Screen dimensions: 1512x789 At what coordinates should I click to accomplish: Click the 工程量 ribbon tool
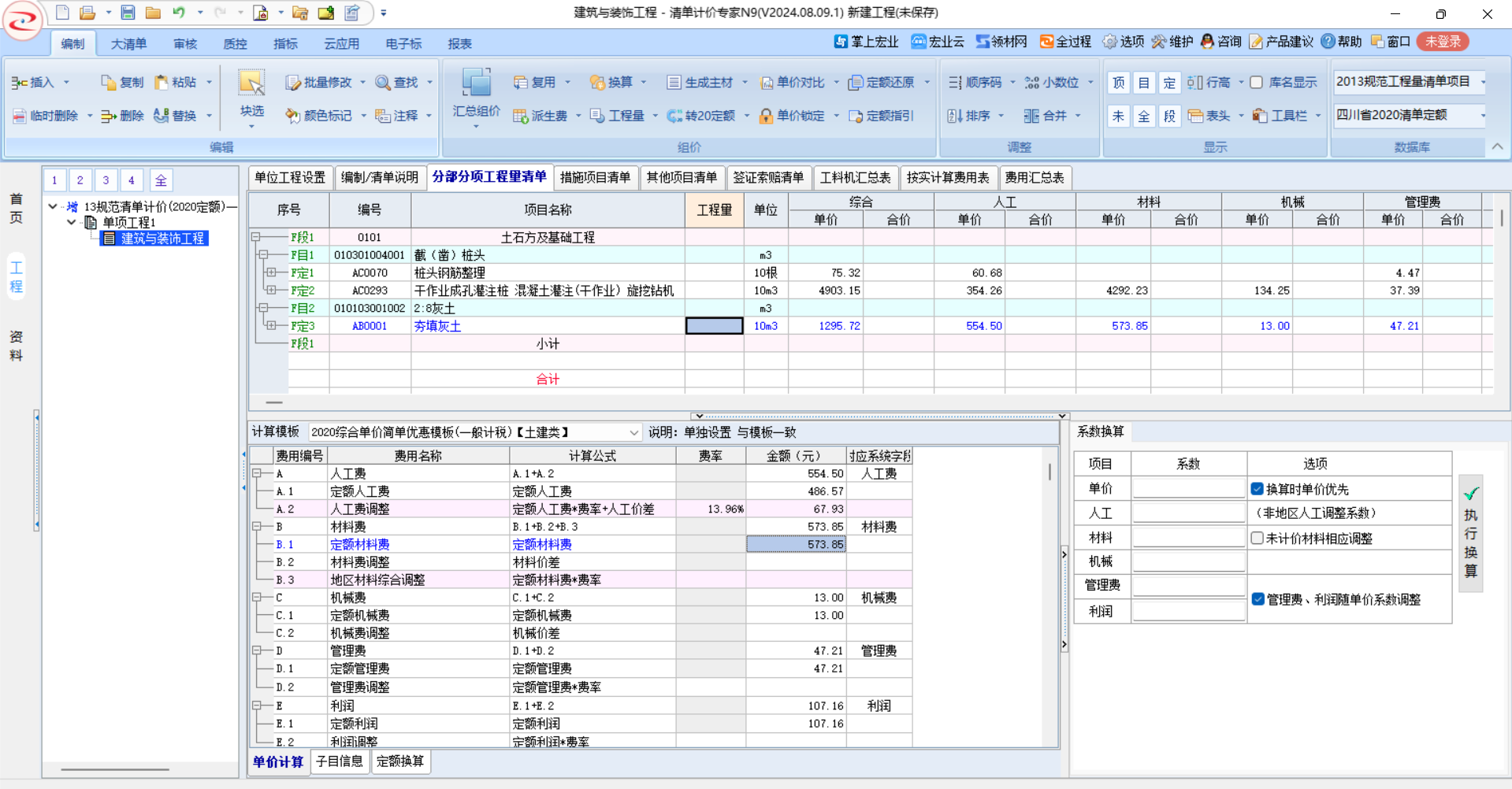(x=618, y=116)
